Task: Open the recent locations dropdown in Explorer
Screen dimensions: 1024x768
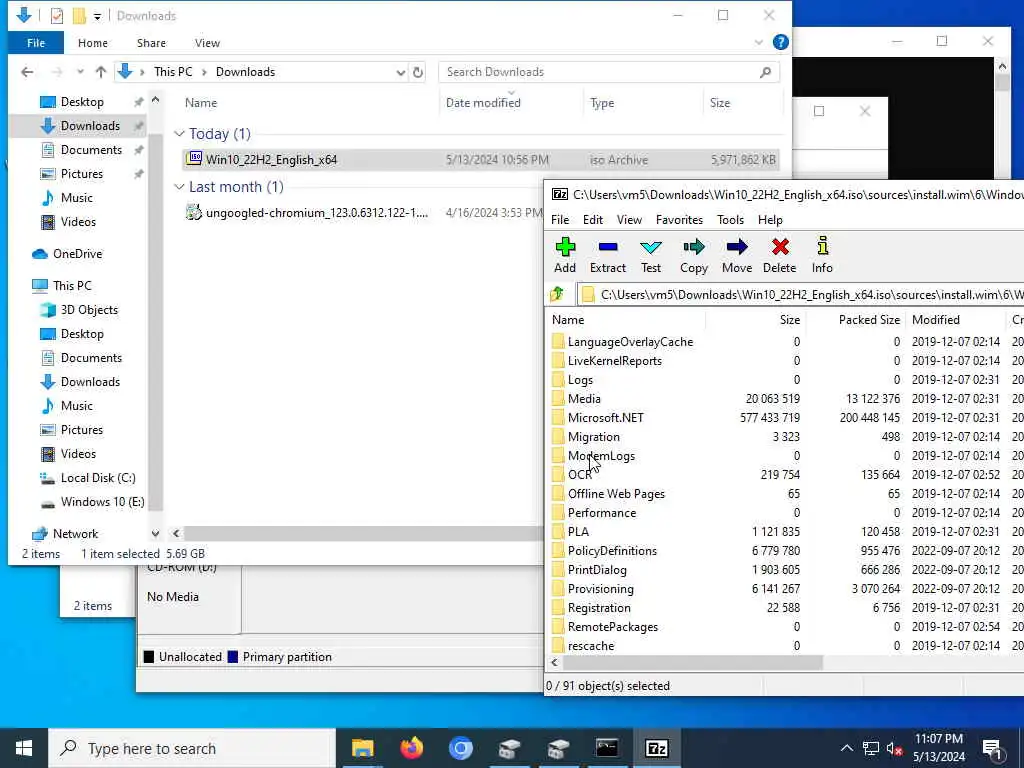Action: coord(80,72)
